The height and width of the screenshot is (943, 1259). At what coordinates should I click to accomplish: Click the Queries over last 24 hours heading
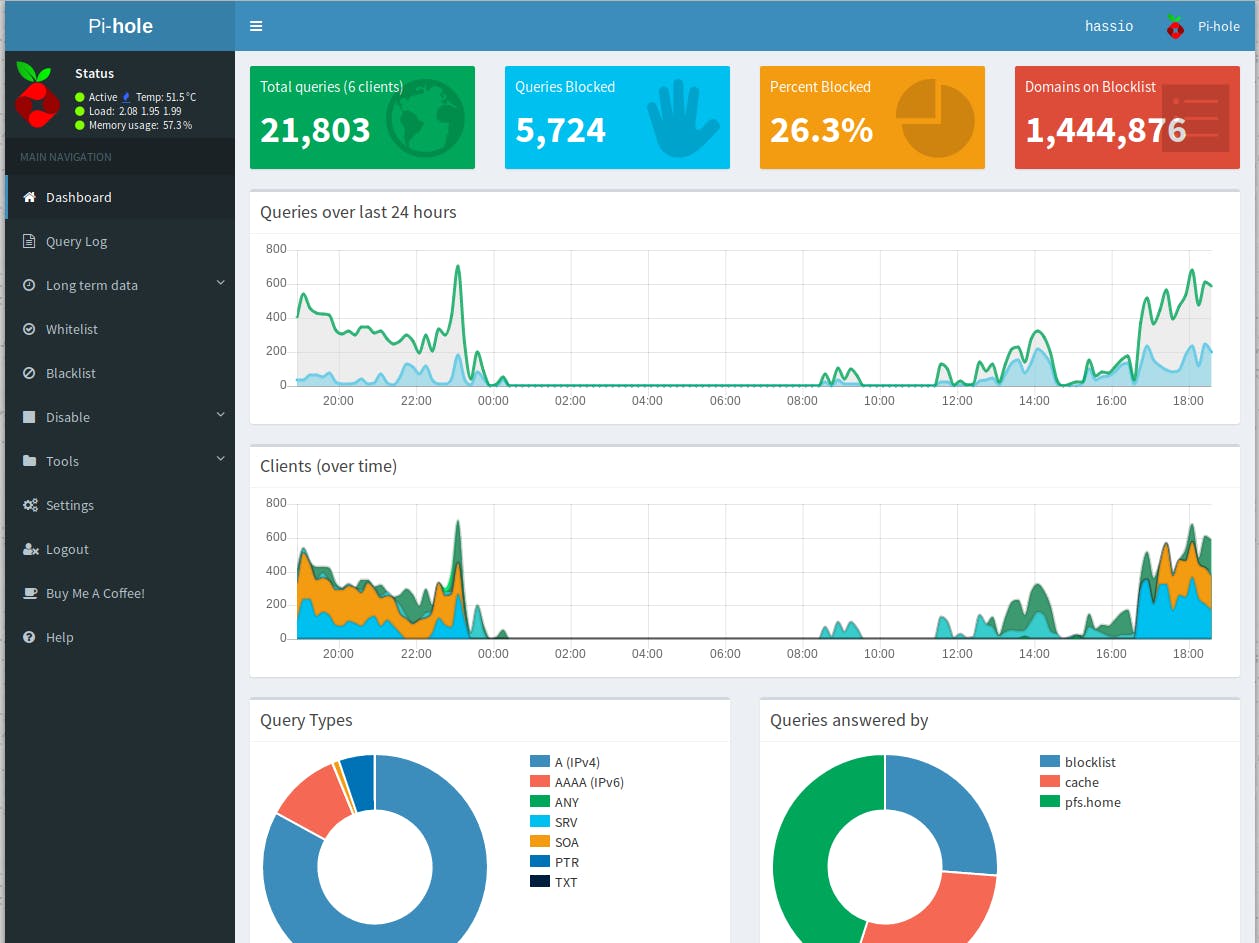[358, 212]
